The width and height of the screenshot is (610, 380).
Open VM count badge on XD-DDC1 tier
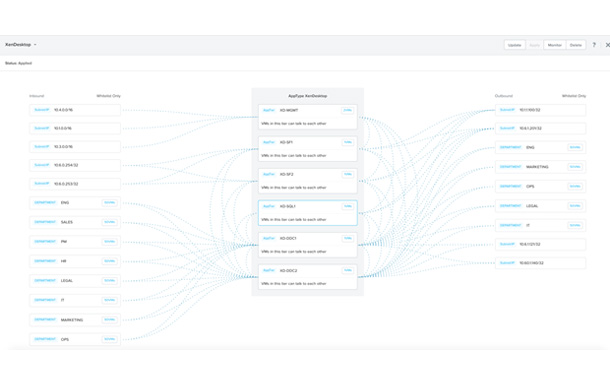347,238
